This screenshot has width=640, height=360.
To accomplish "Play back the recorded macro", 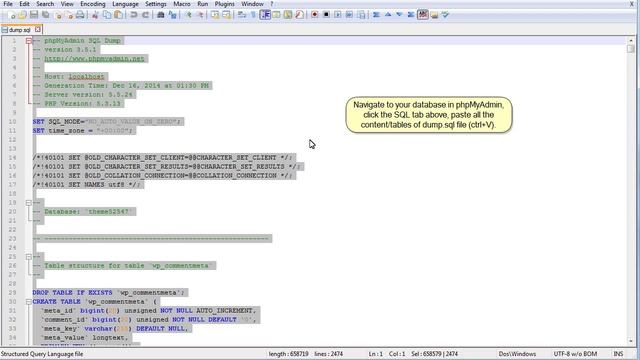I will pos(338,15).
